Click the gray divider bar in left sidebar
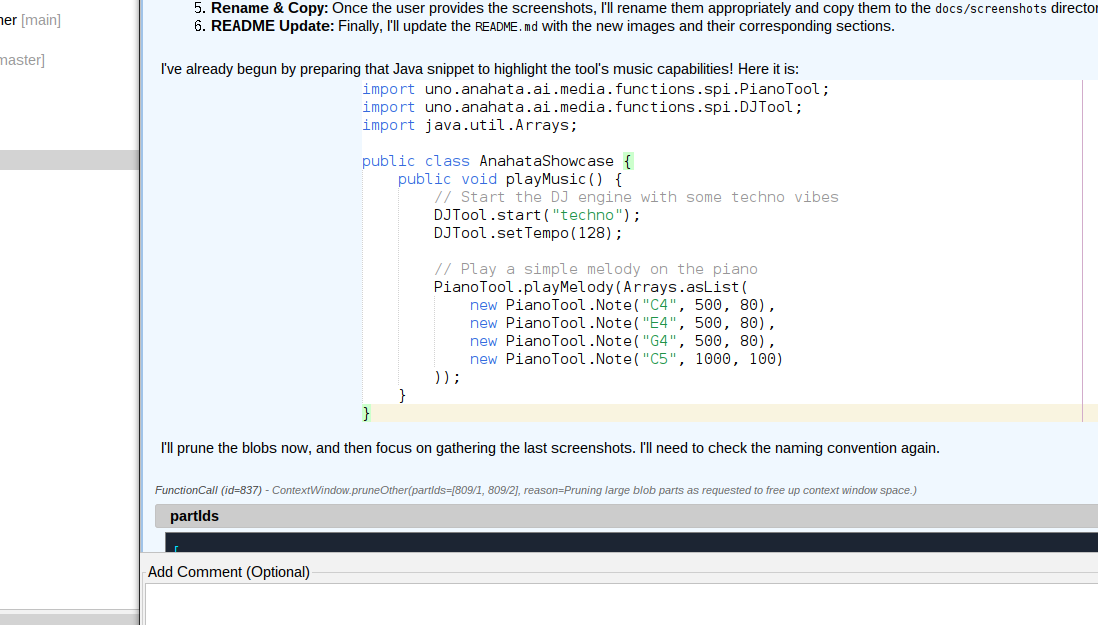 pos(69,158)
